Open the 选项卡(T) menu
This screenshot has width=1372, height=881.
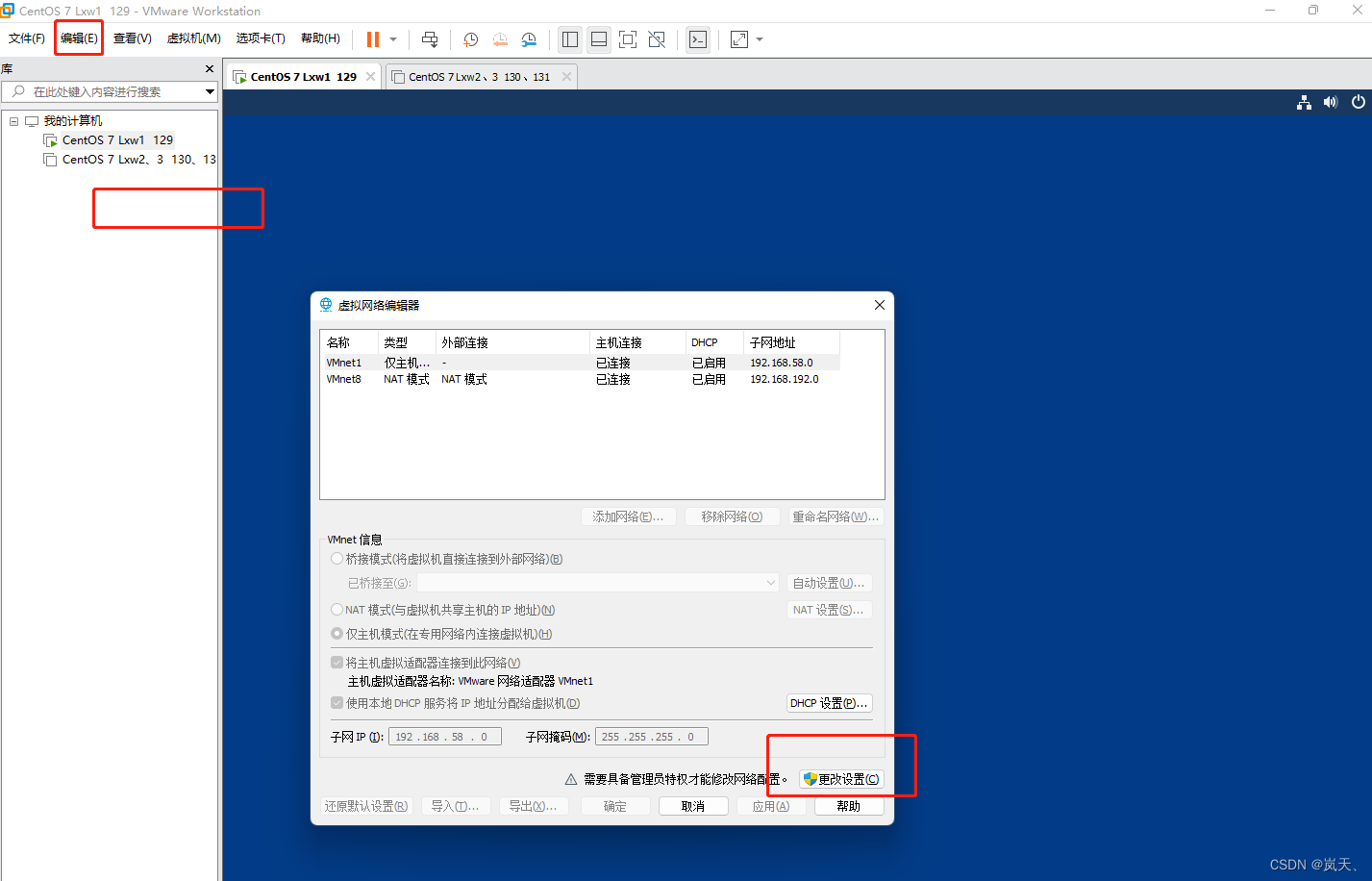pyautogui.click(x=261, y=38)
